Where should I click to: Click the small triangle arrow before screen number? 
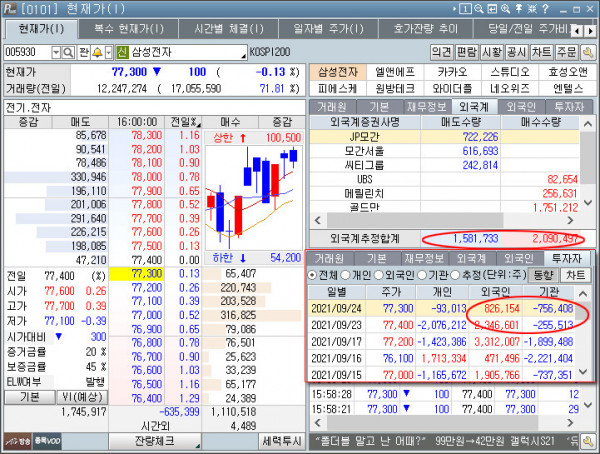[x=455, y=9]
